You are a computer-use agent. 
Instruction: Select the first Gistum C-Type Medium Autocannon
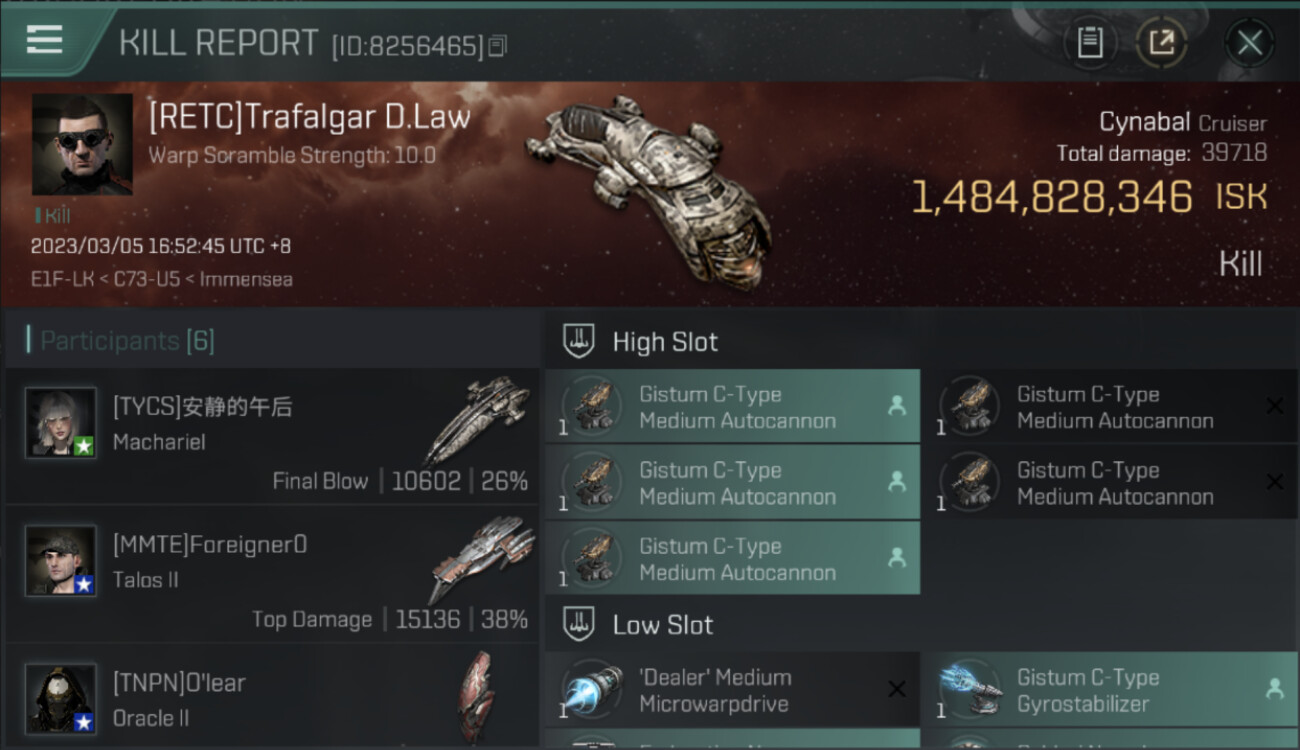tap(733, 407)
